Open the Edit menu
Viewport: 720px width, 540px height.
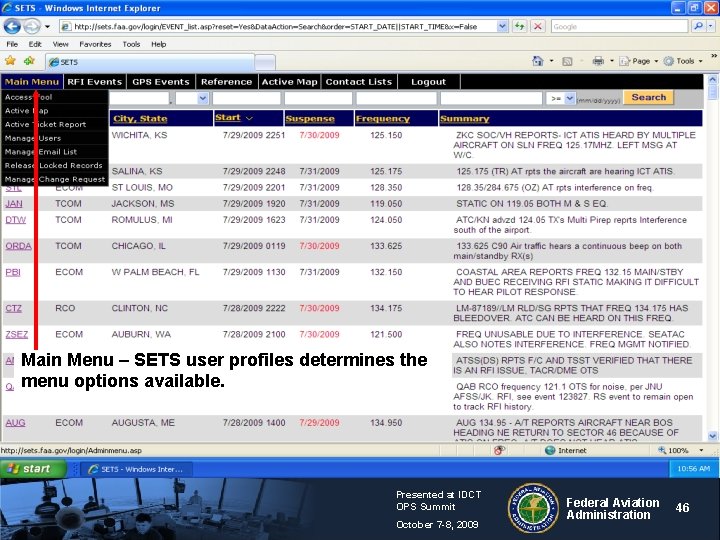coord(35,44)
